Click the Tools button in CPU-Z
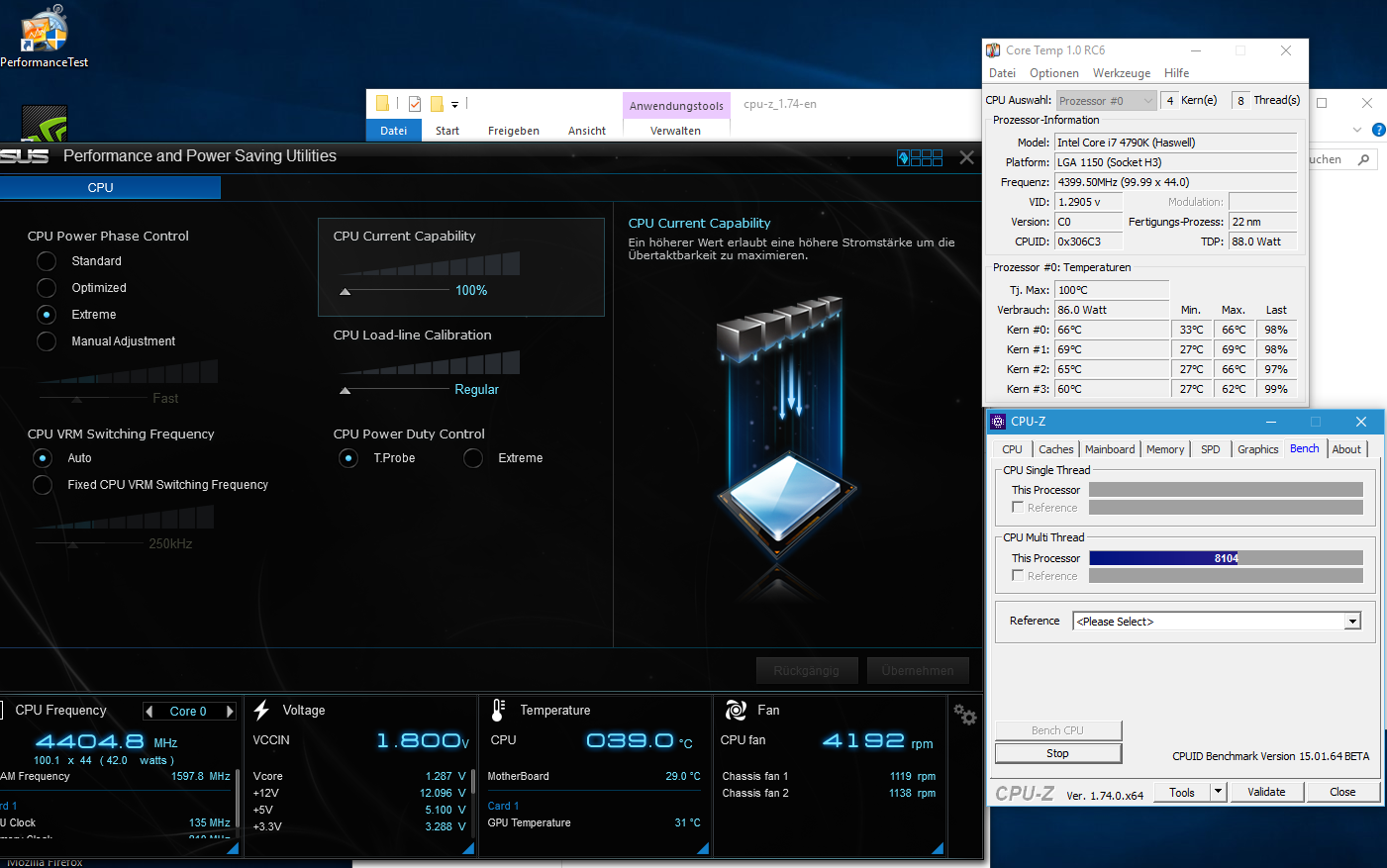This screenshot has height=868, width=1387. [1182, 792]
